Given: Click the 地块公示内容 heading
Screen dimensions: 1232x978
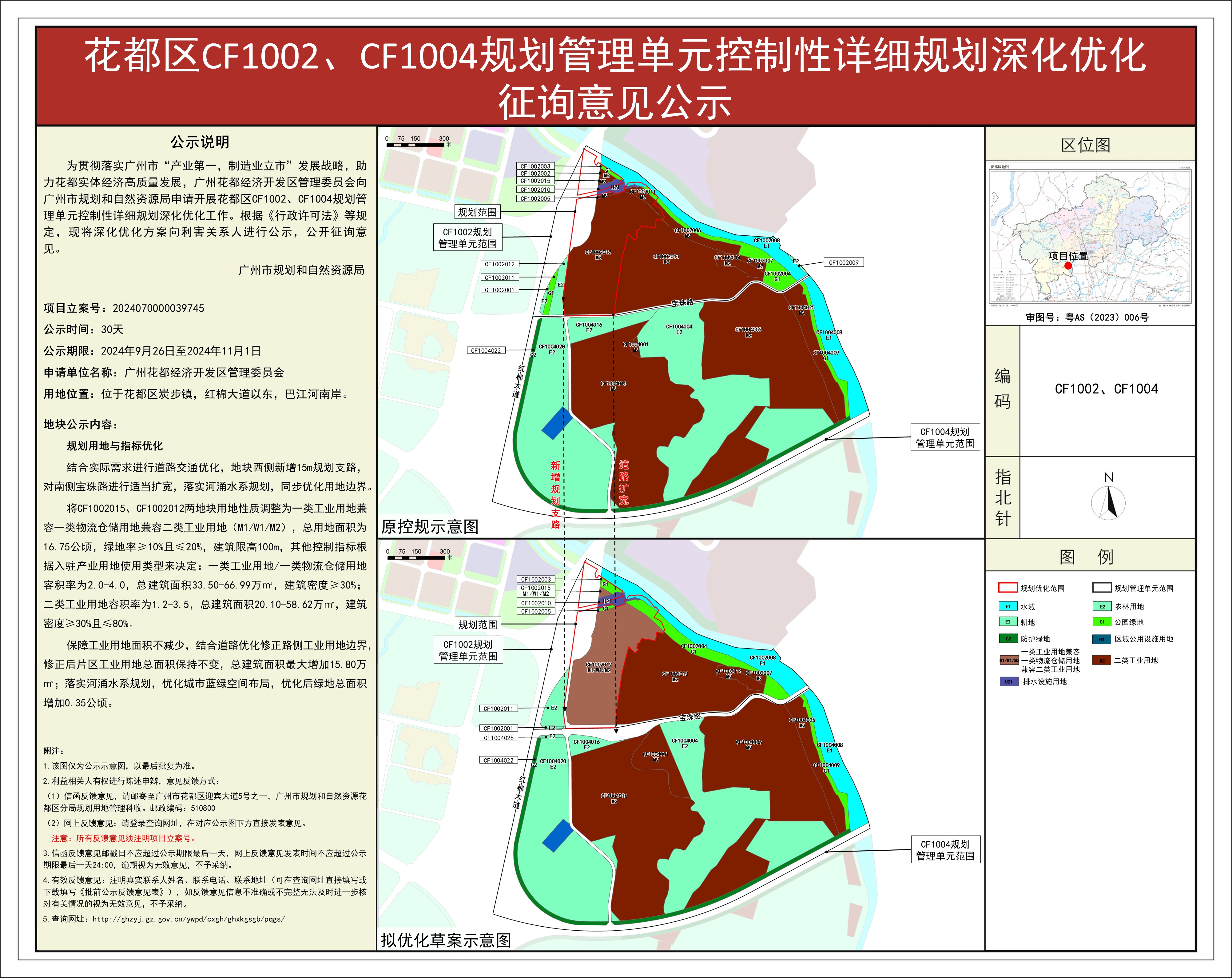Looking at the screenshot, I should coord(81,424).
